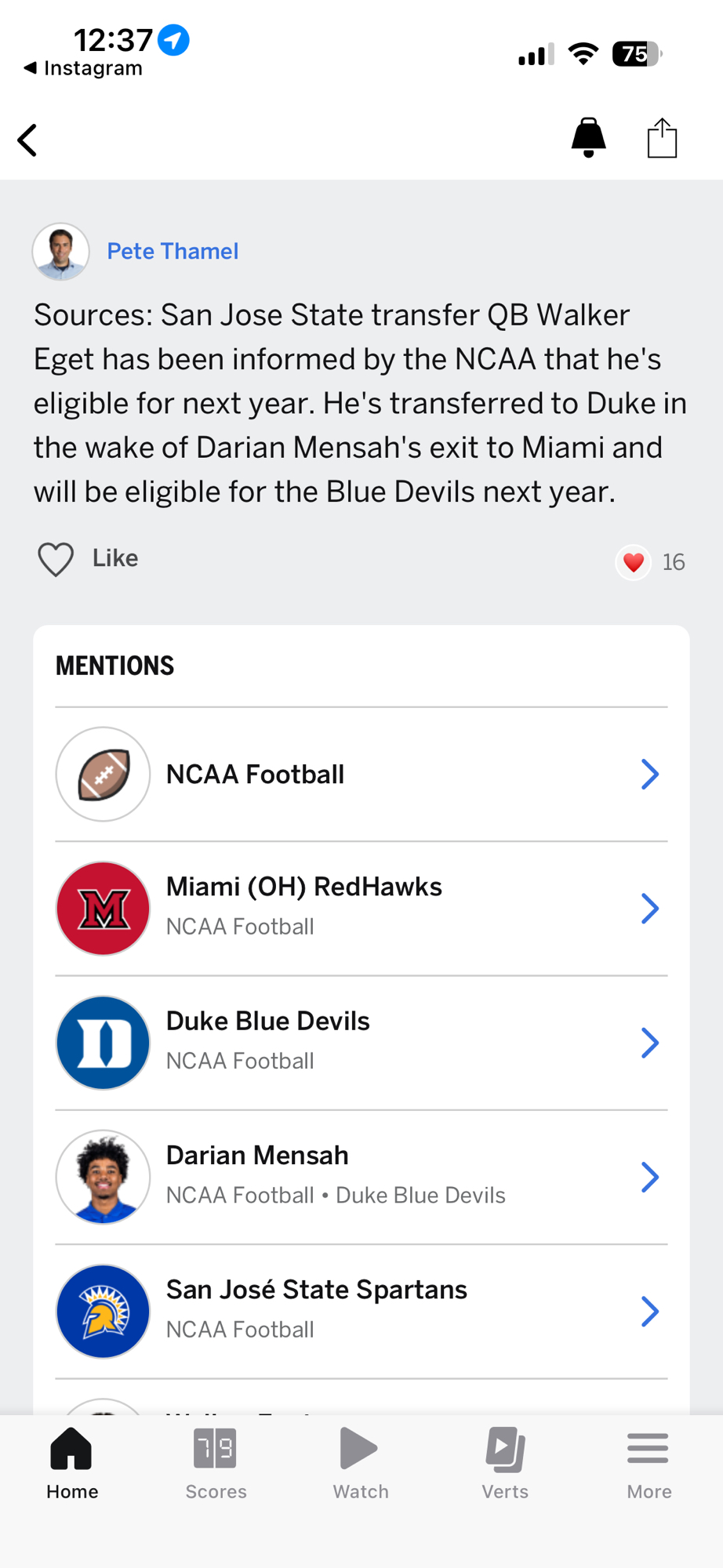Viewport: 723px width, 1568px height.
Task: Switch to the Watch tab
Action: pyautogui.click(x=360, y=1463)
